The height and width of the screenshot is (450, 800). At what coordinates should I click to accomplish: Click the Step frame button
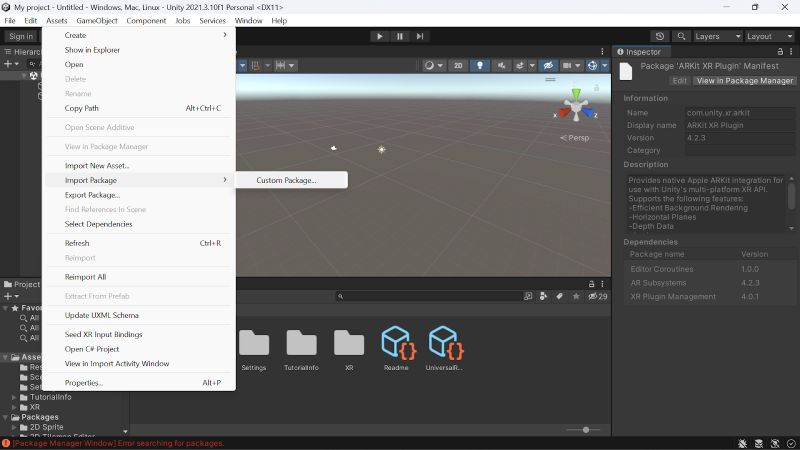coord(420,36)
